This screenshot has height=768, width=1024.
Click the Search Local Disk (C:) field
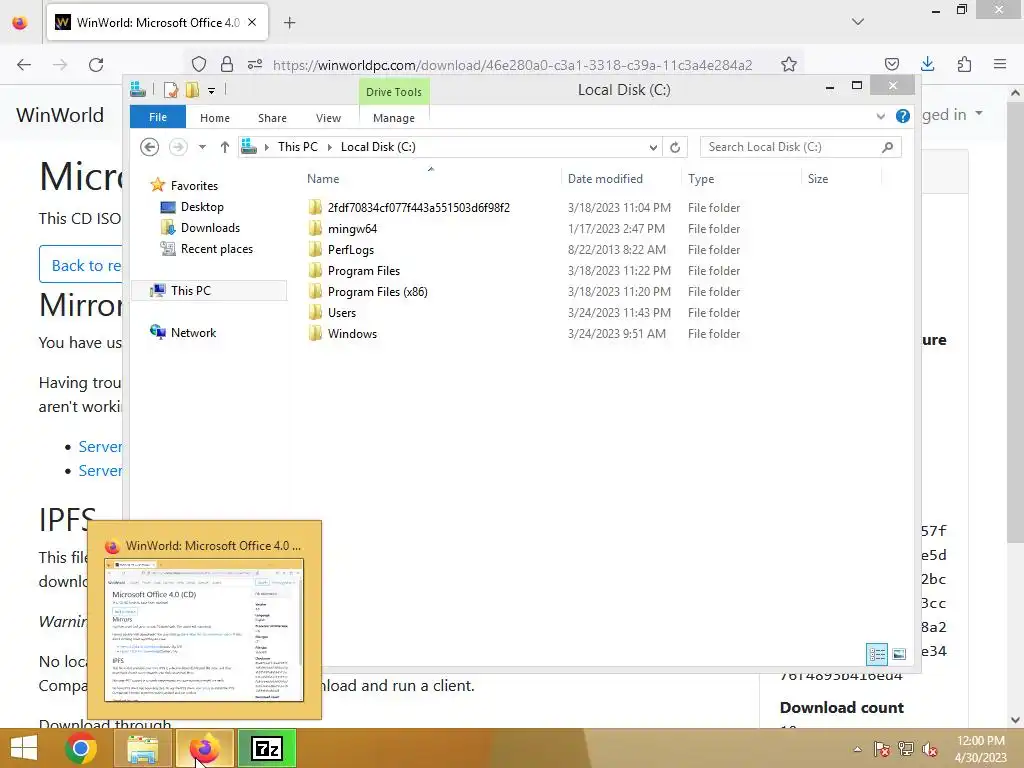[x=800, y=147]
